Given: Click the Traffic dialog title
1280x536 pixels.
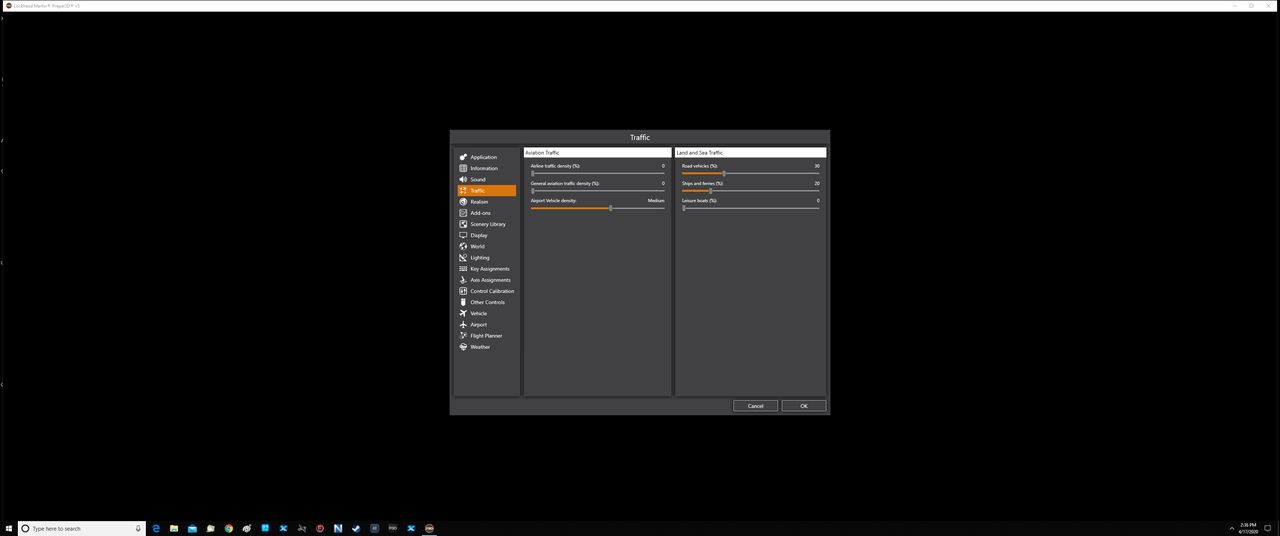Looking at the screenshot, I should click(640, 137).
